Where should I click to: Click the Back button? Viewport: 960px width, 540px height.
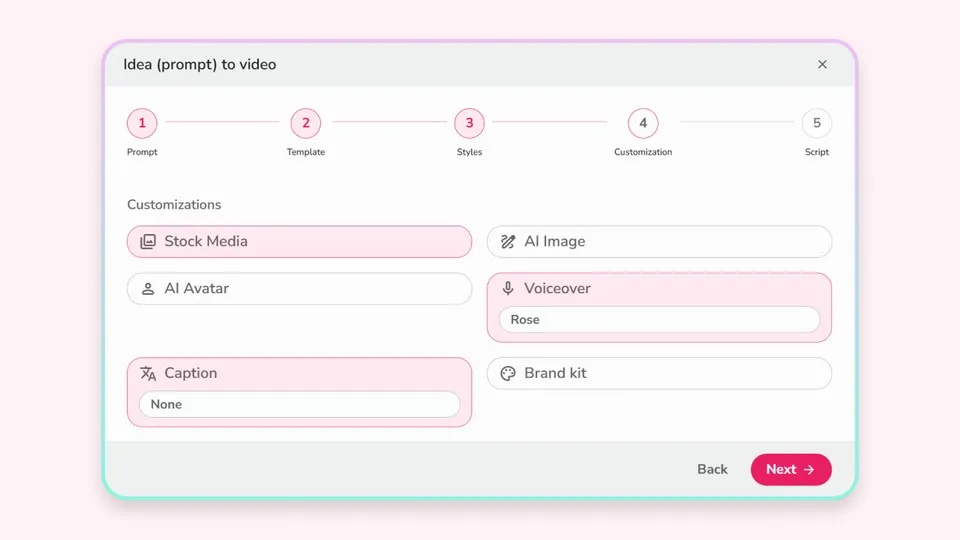tap(712, 470)
